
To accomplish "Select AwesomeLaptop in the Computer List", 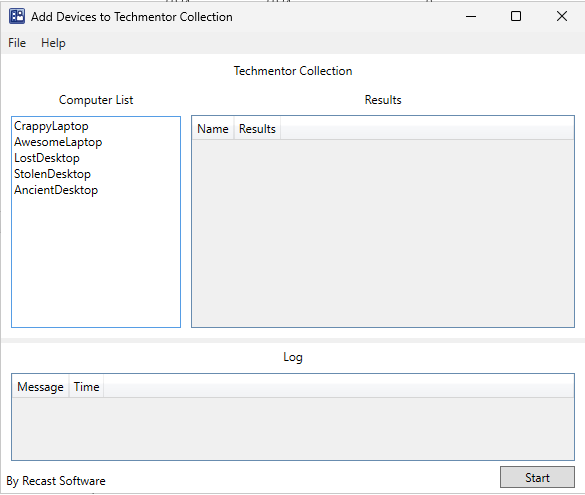I will [58, 142].
